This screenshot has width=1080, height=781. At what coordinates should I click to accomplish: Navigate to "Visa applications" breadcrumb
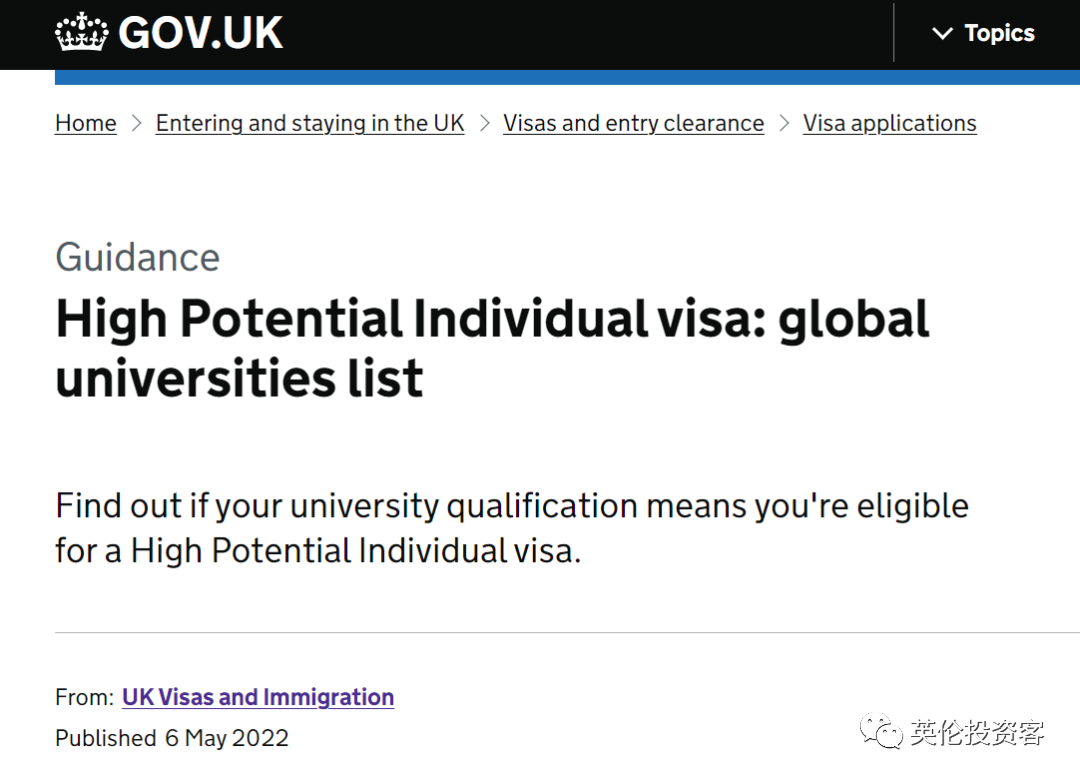[889, 123]
